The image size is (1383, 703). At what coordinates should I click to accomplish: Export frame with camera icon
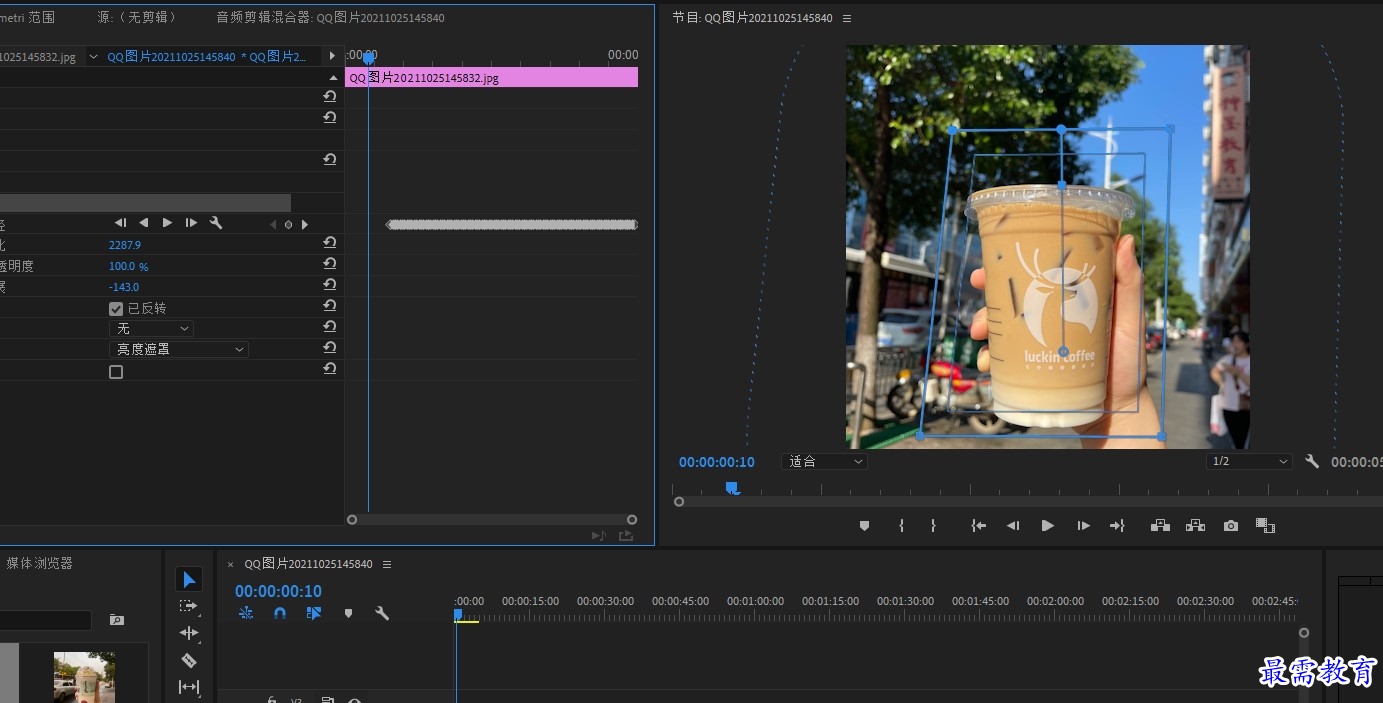(1231, 526)
